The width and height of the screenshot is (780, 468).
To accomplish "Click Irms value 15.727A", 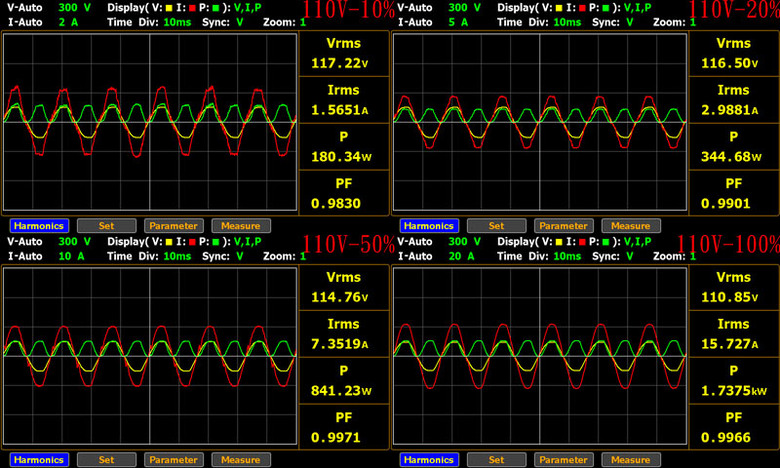I will pyautogui.click(x=730, y=344).
